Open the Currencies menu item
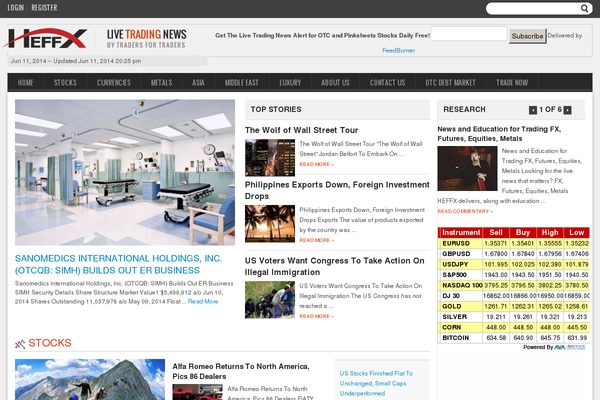 [114, 83]
